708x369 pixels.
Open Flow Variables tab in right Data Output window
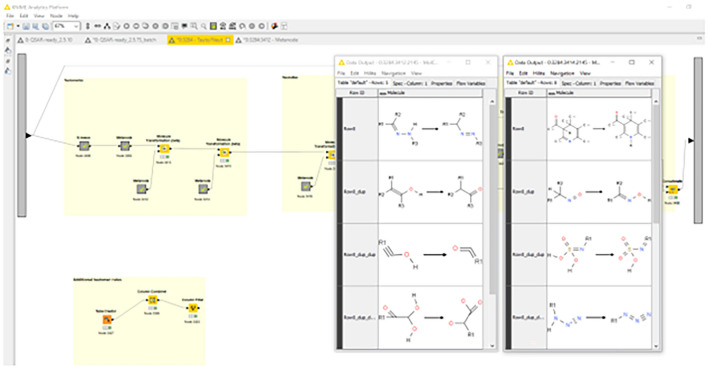pos(639,84)
